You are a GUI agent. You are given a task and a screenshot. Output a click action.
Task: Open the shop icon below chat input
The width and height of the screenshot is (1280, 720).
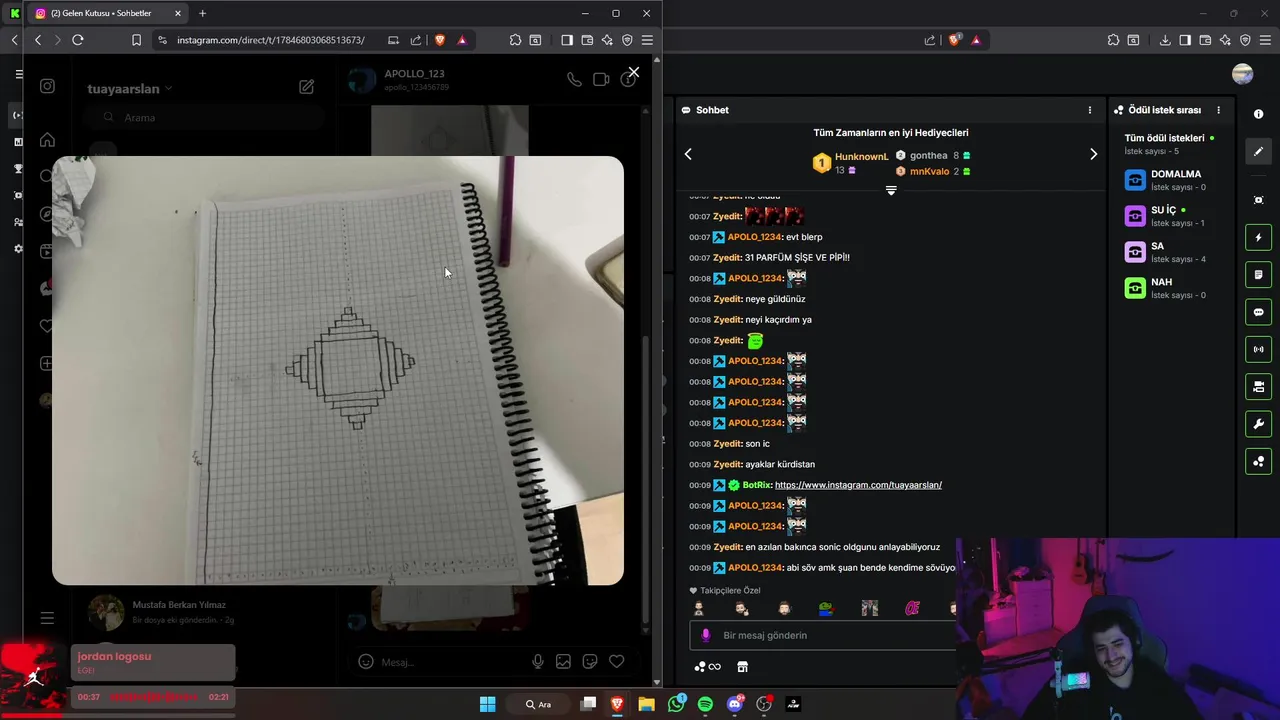[x=742, y=667]
